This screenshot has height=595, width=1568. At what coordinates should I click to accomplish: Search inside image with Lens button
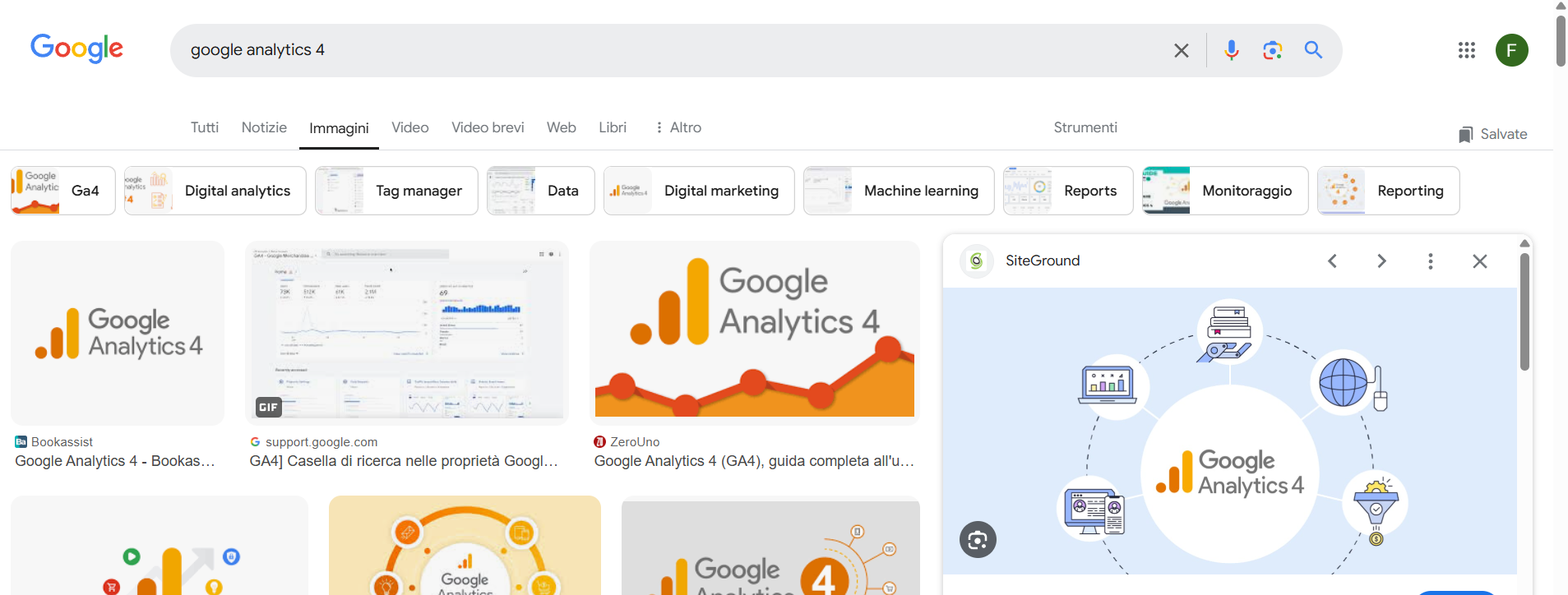click(x=978, y=540)
